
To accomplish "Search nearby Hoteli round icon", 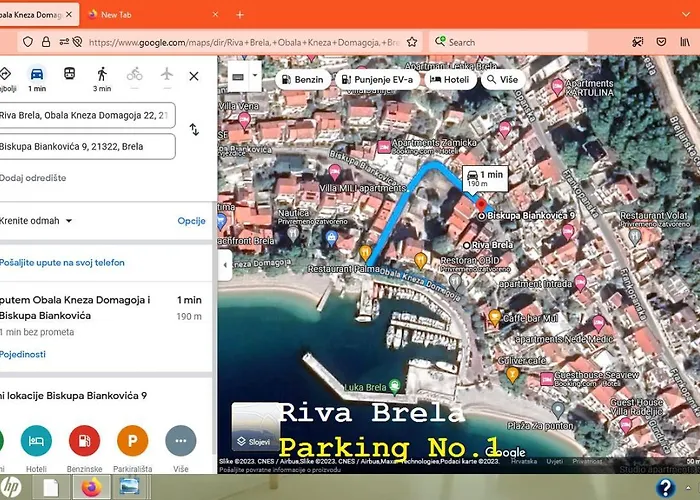I will point(36,441).
